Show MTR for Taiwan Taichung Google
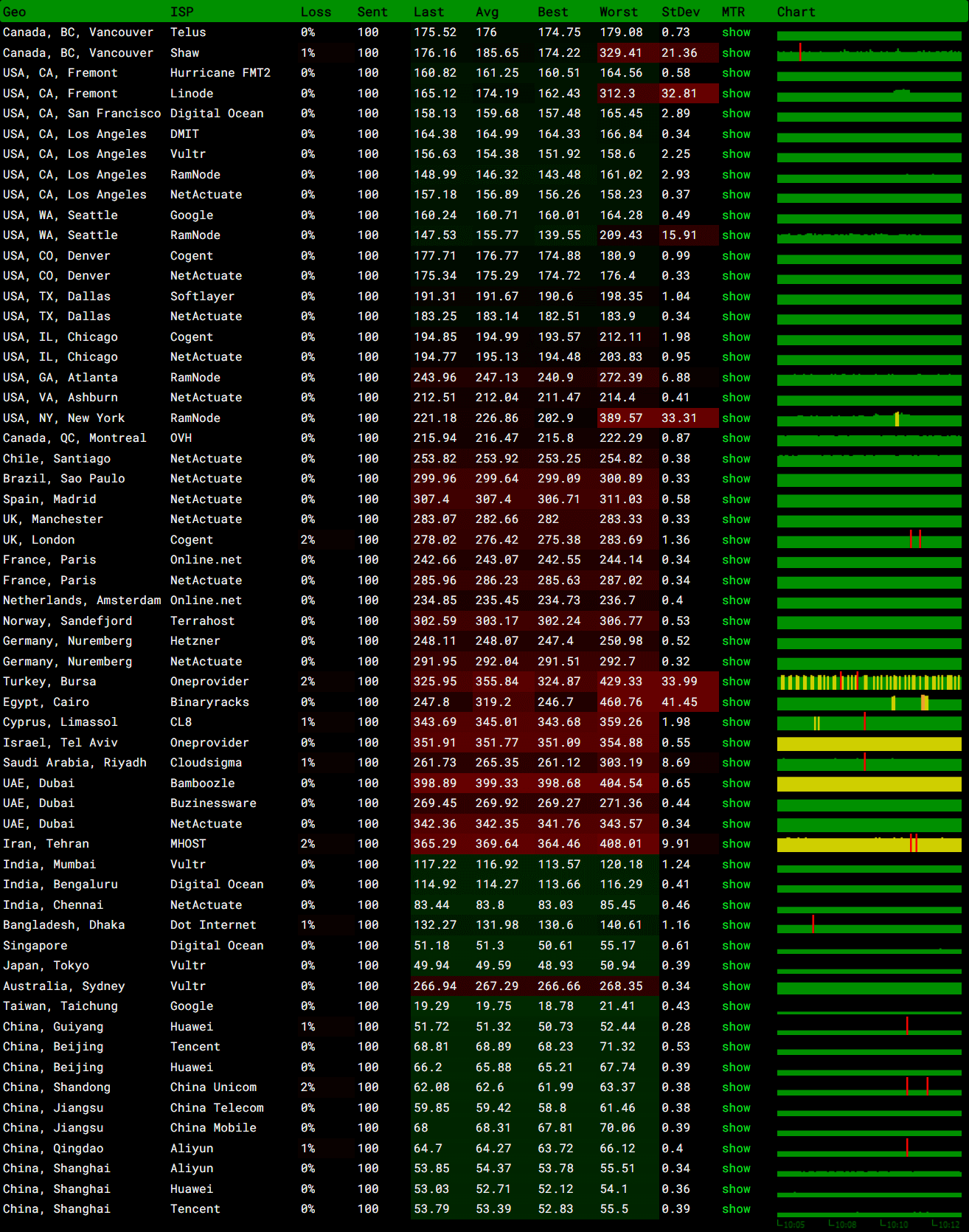Viewport: 969px width, 1232px height. click(x=736, y=1006)
